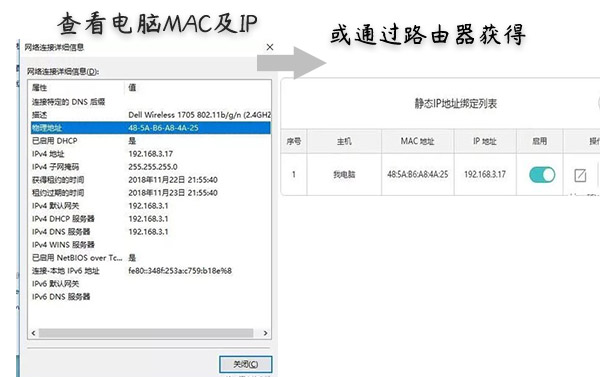The image size is (600, 377).
Task: Select the IPv4 WINS 服务器 row
Action: pos(150,245)
